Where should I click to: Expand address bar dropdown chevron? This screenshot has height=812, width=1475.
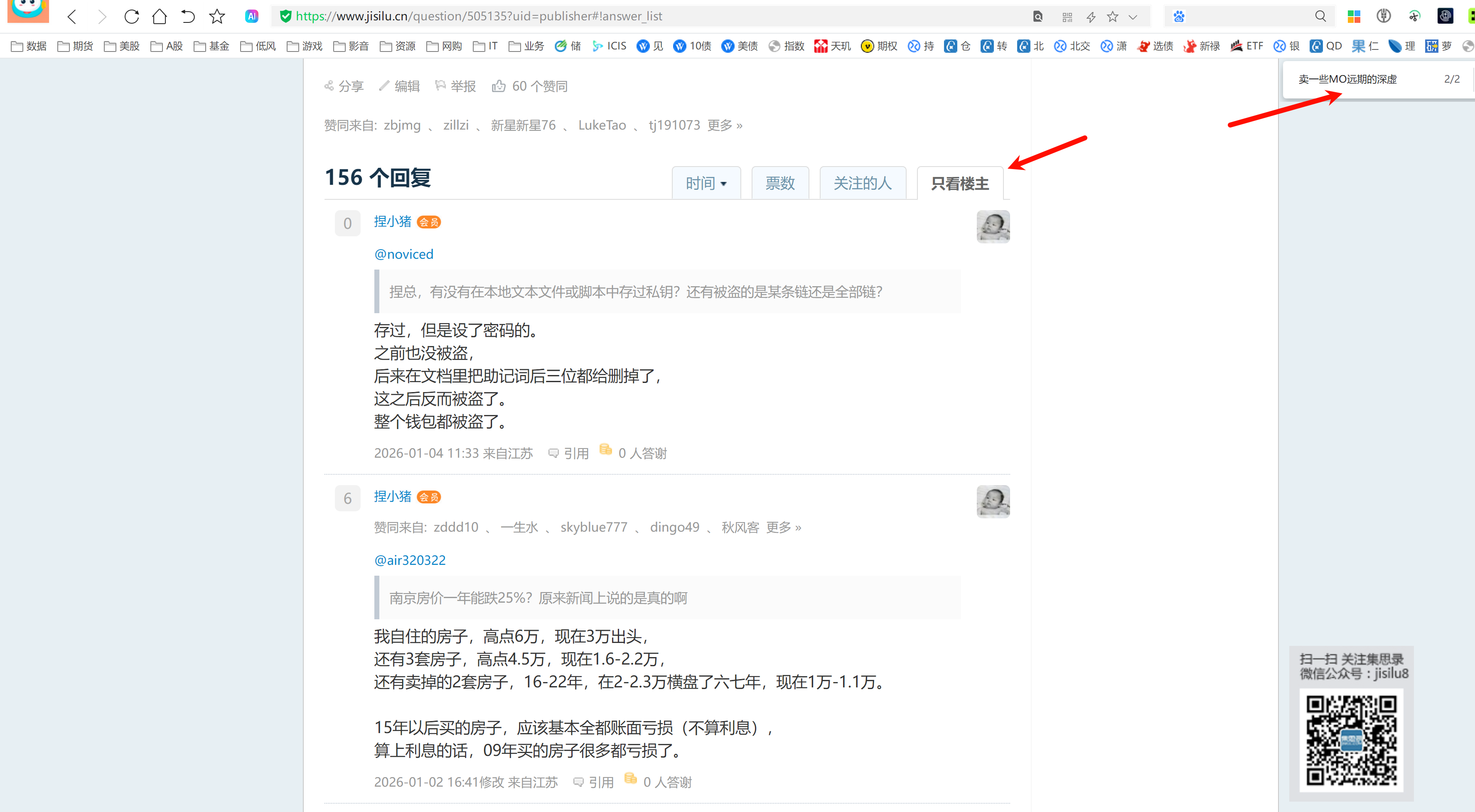[x=1133, y=17]
